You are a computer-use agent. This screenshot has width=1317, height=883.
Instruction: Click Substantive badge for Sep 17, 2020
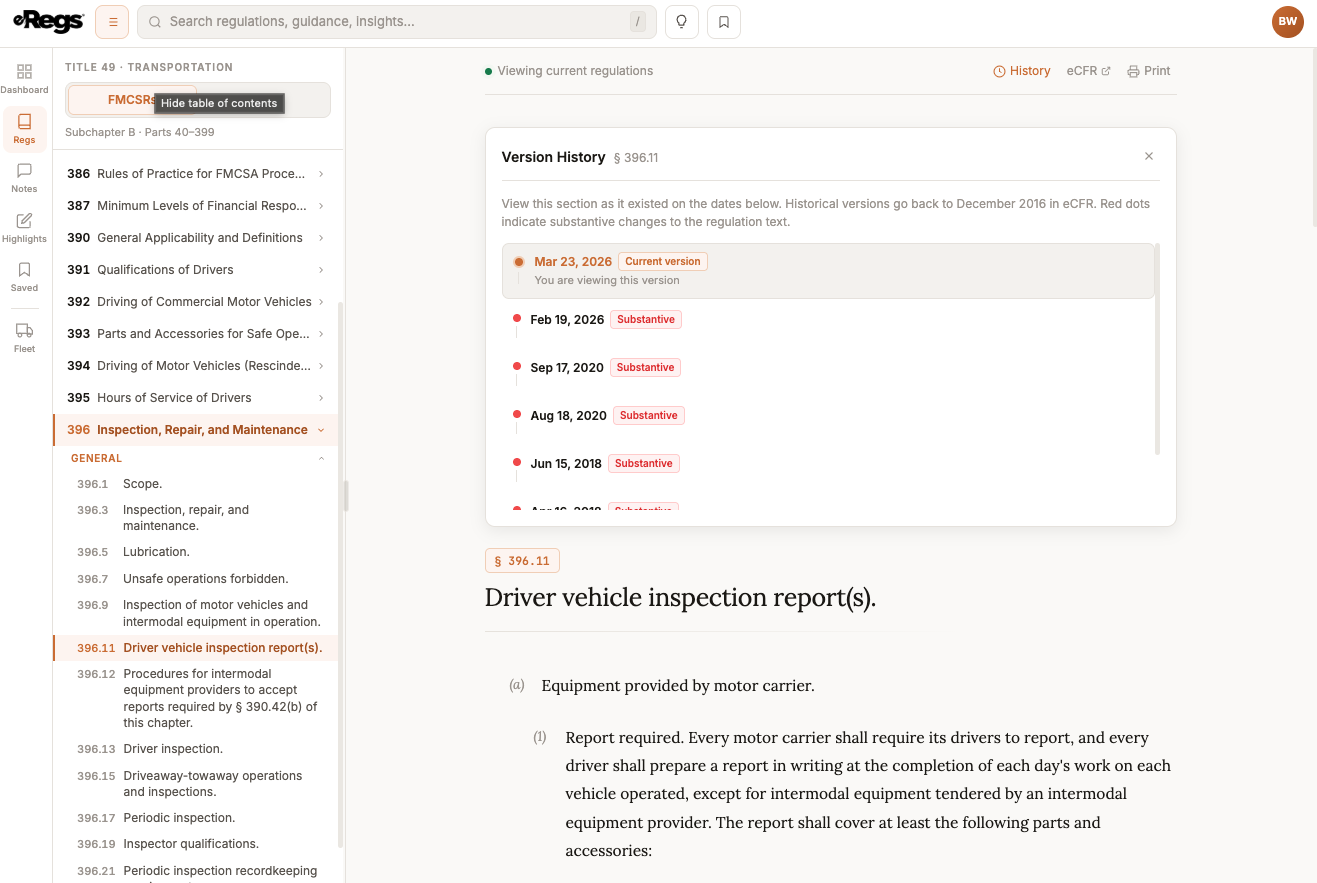645,368
